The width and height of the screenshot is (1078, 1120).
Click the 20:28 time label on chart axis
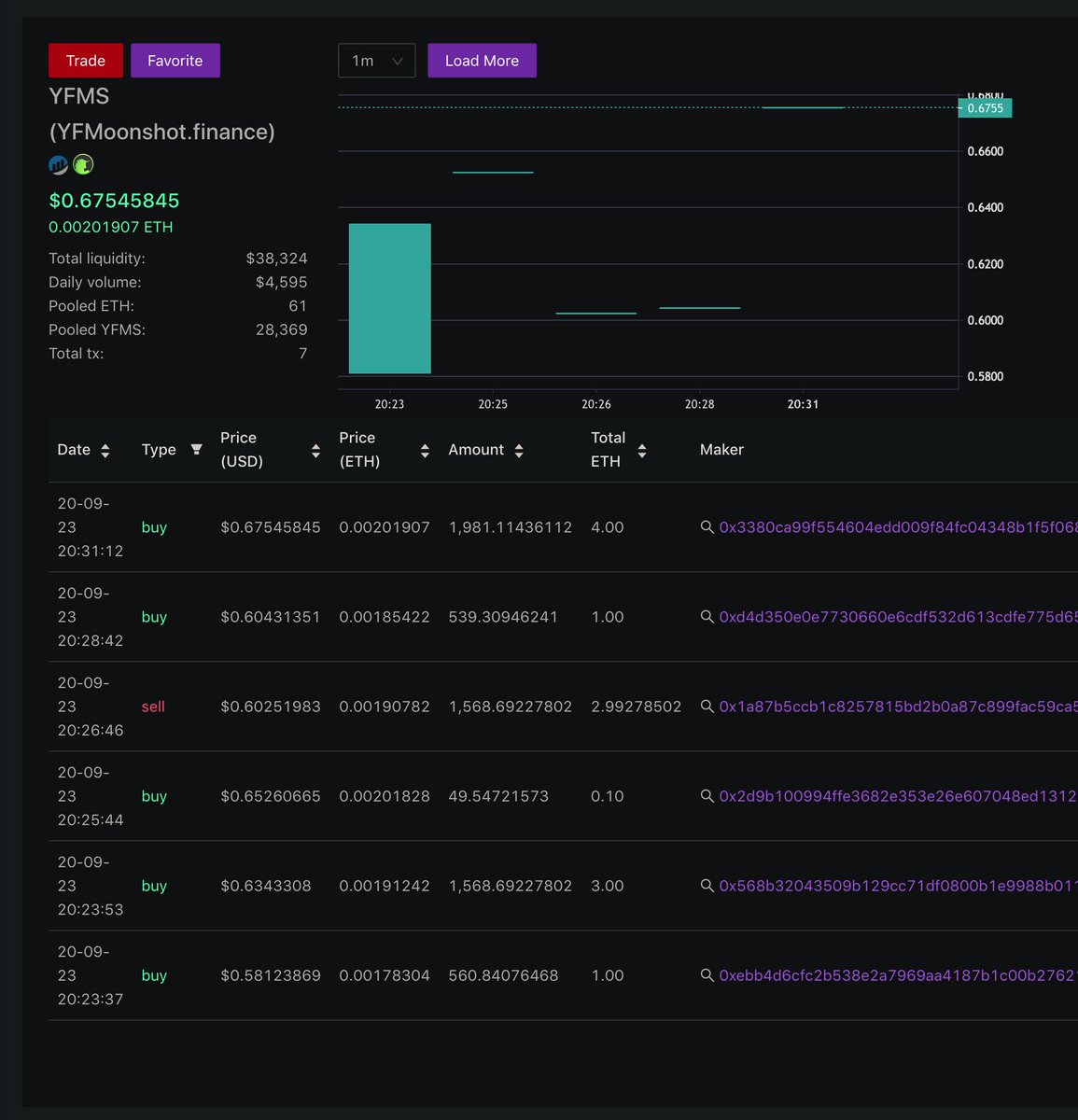point(699,404)
